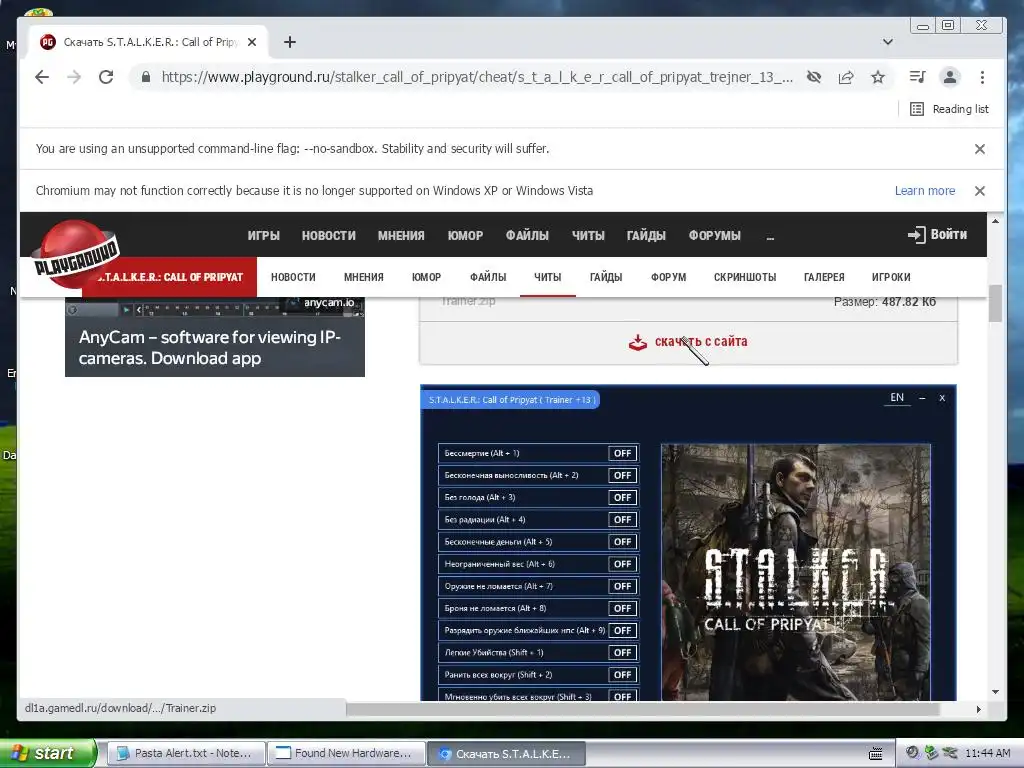Click Войти to log in
Screen dimensions: 1024x768
pyautogui.click(x=937, y=234)
